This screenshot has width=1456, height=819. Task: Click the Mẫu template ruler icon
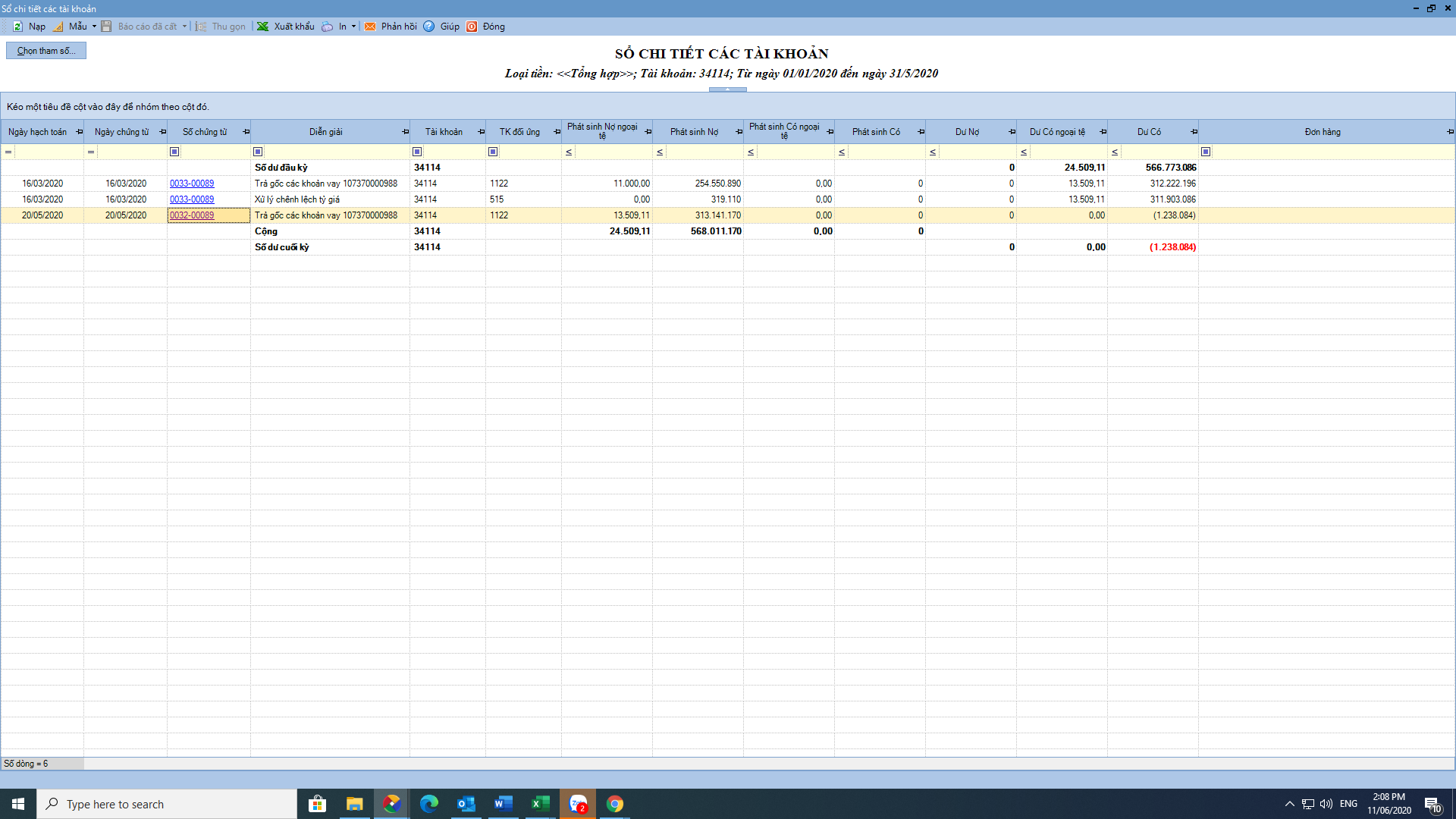pos(58,27)
